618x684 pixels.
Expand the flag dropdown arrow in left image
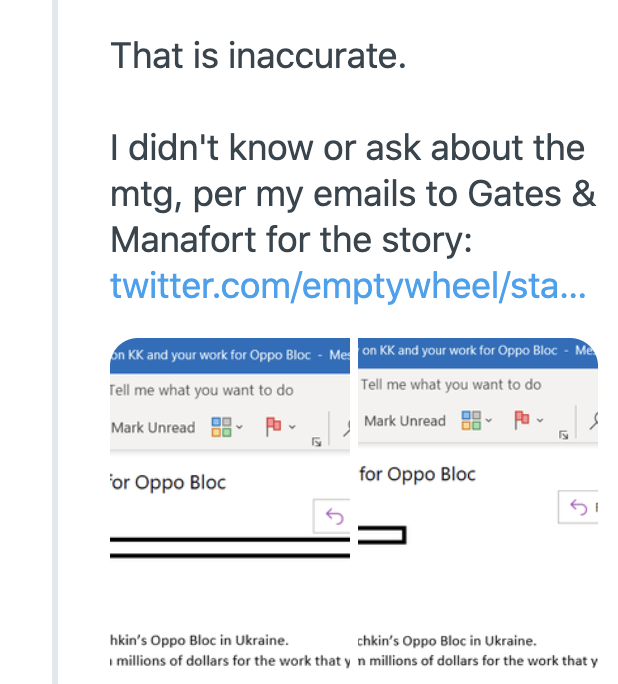[292, 427]
